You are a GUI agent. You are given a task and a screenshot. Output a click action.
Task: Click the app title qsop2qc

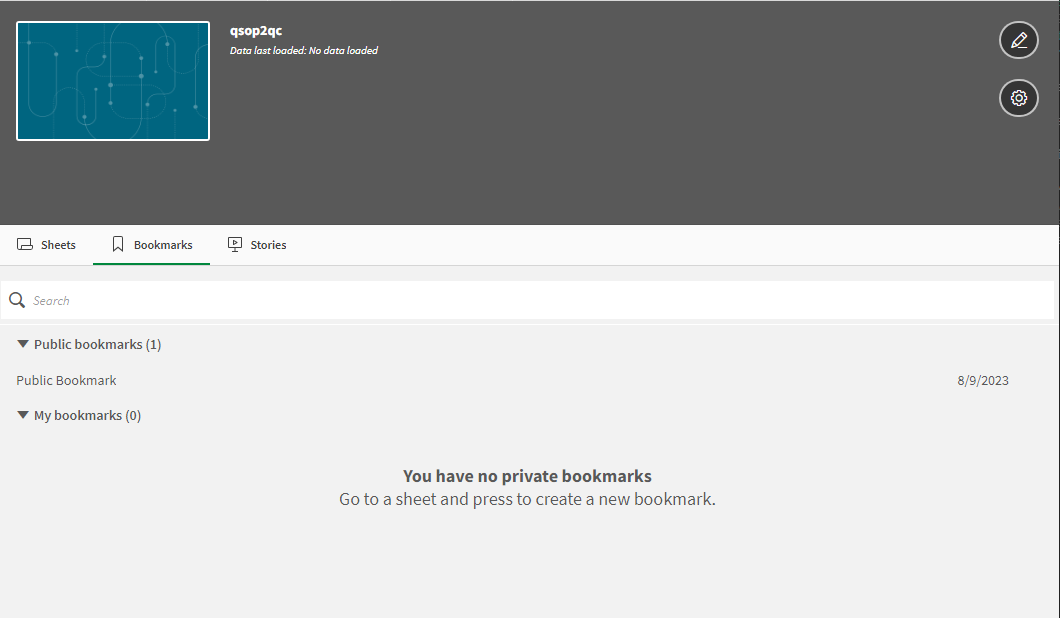point(256,31)
